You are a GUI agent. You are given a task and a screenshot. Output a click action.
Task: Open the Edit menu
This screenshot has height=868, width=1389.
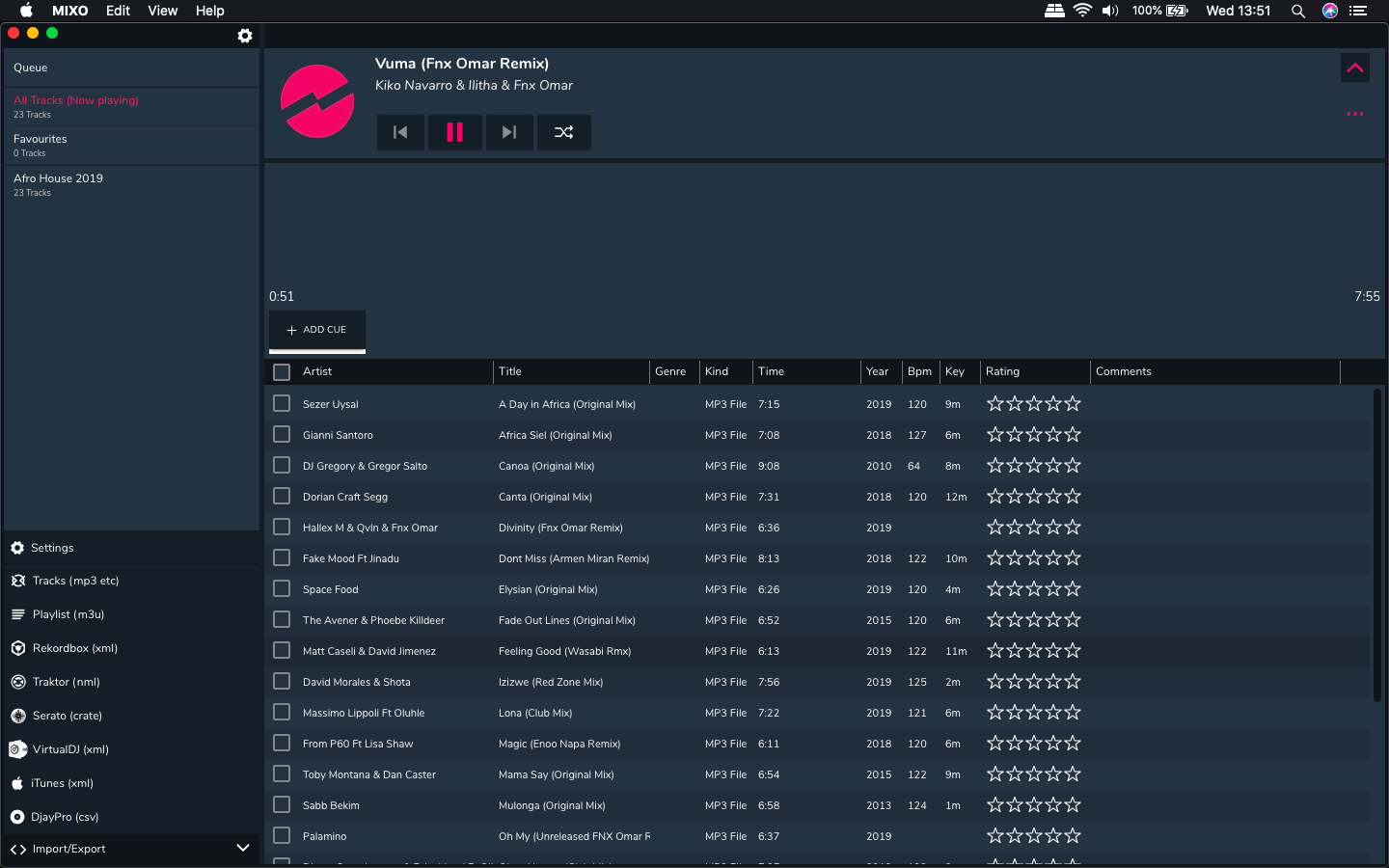[118, 11]
